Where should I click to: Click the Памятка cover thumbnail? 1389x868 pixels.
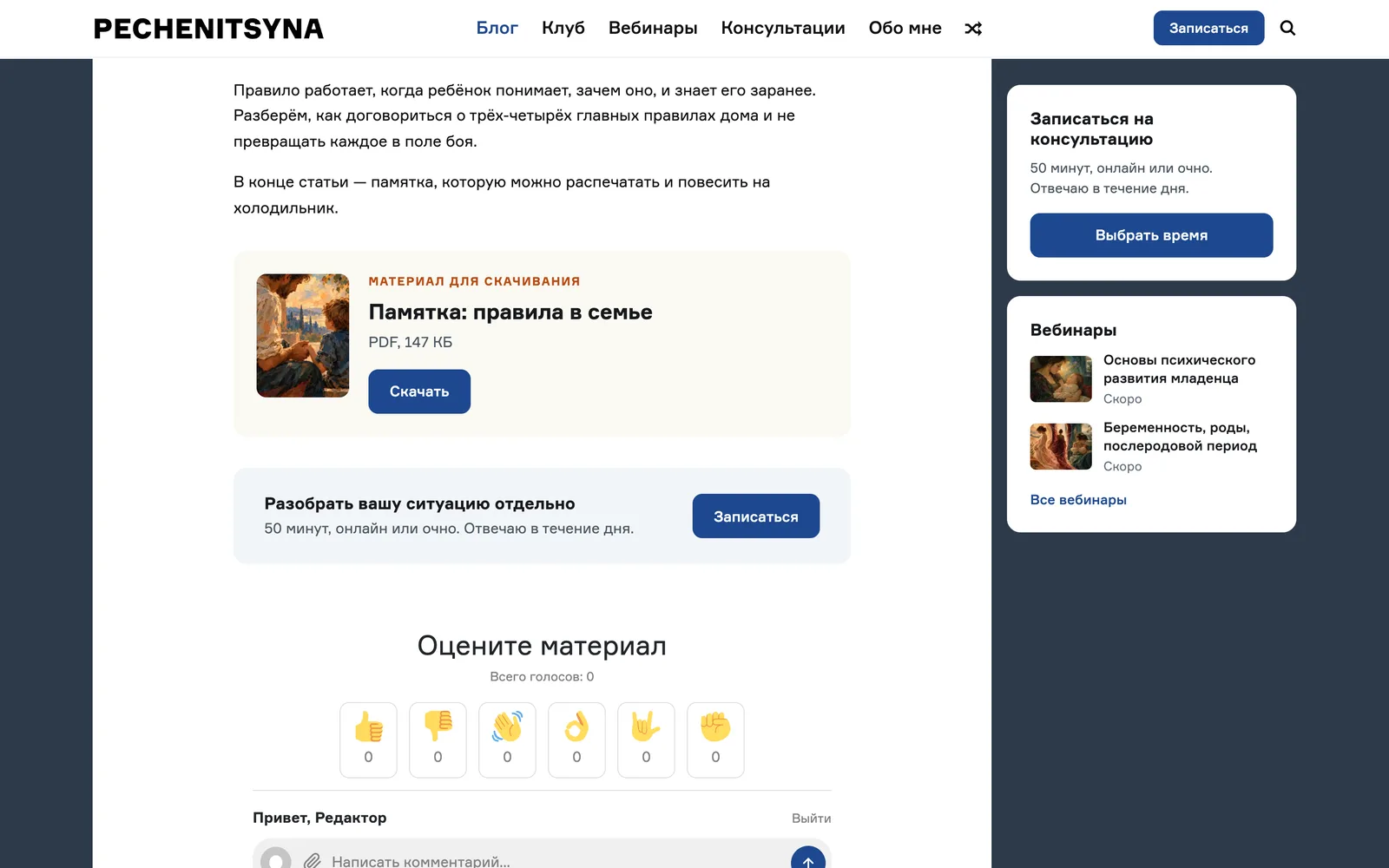click(303, 336)
